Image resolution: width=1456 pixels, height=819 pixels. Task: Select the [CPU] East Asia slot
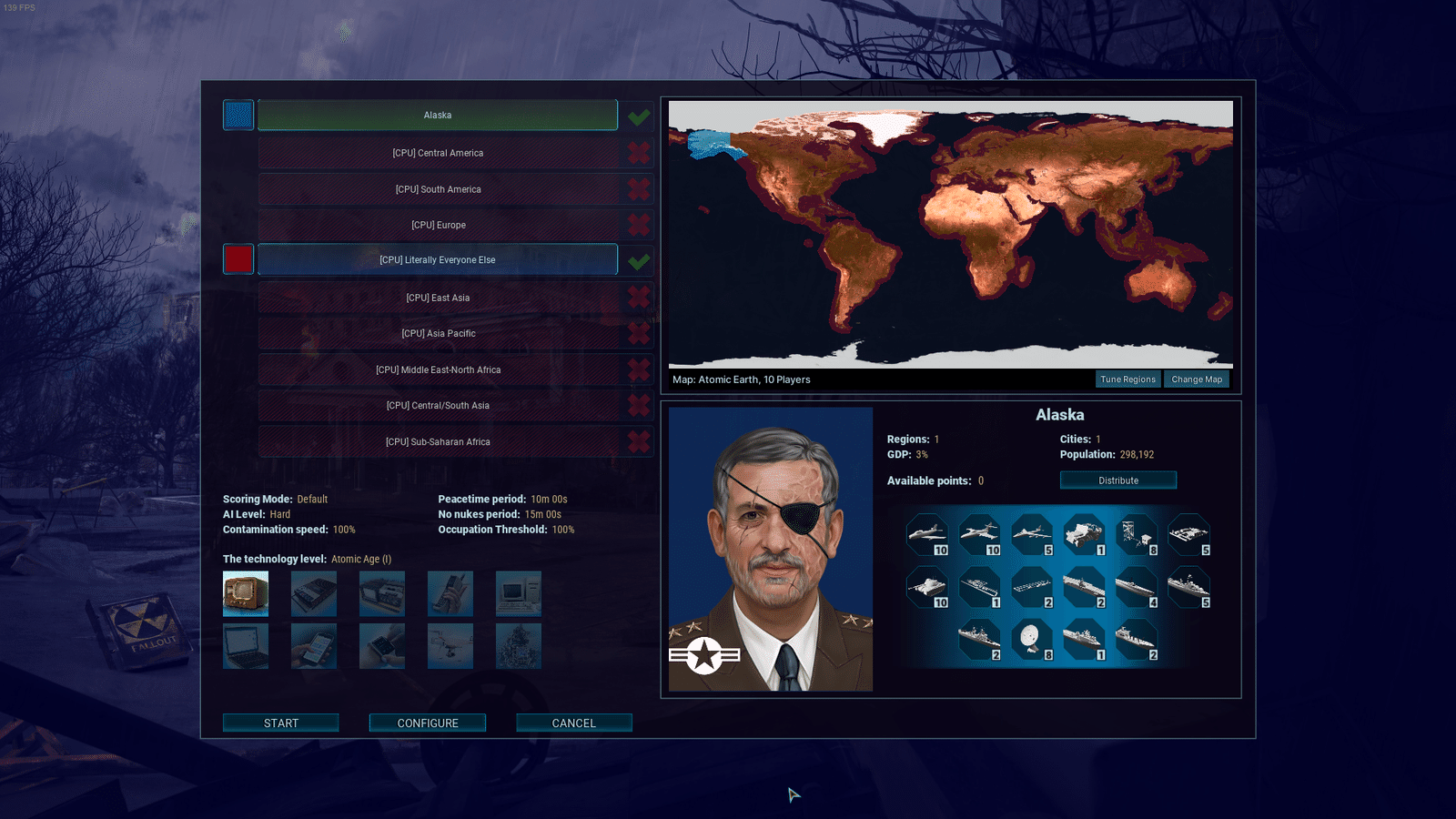[438, 298]
